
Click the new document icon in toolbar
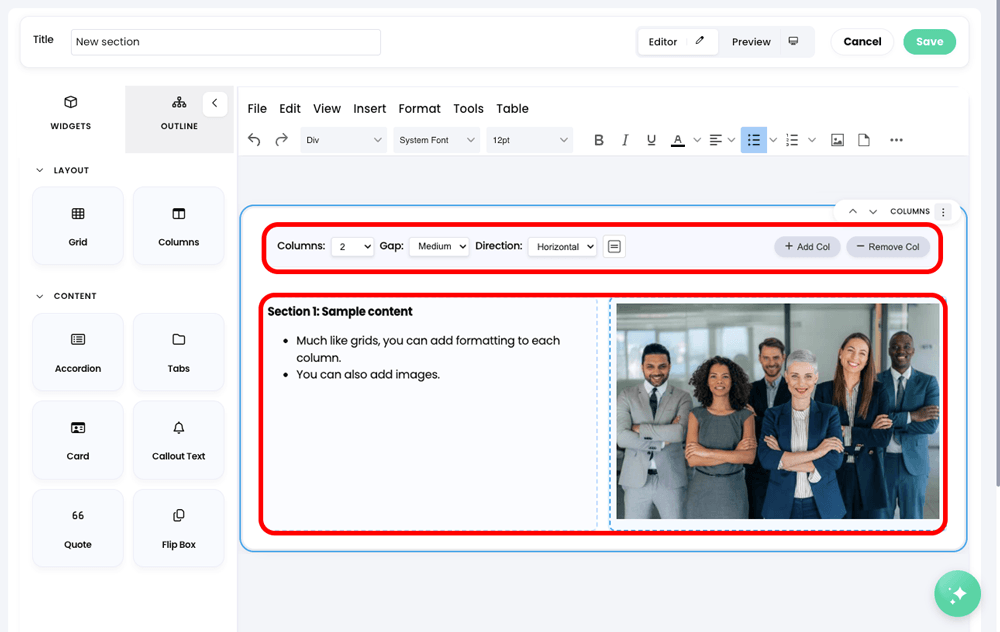pos(864,140)
